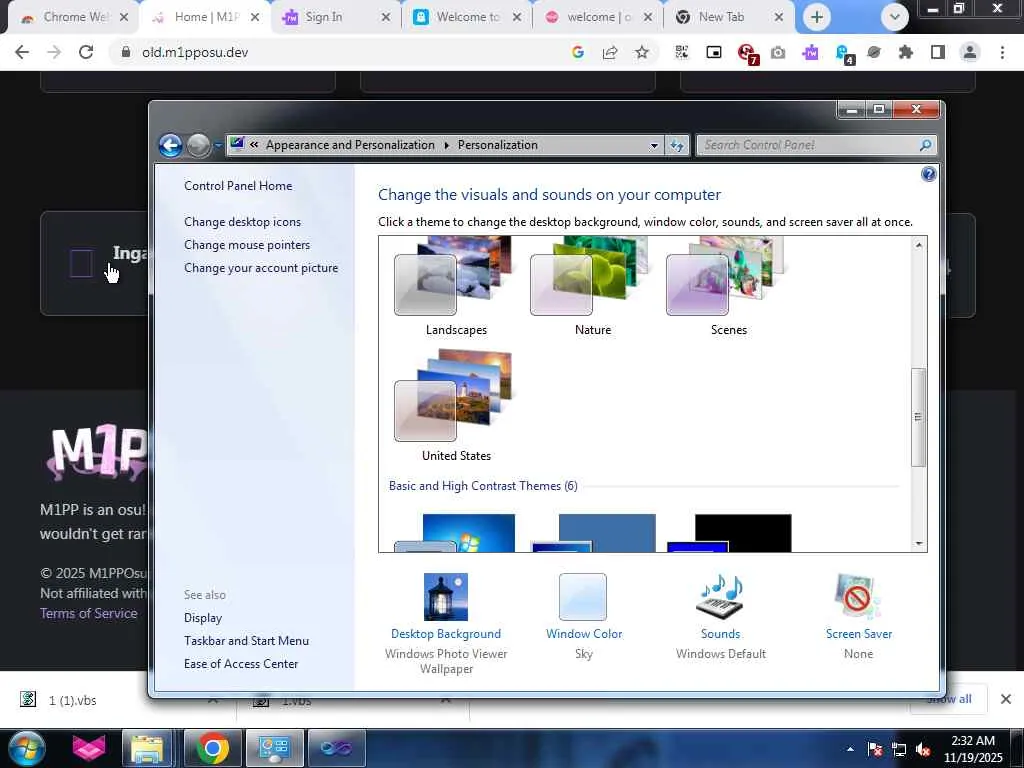Open the Chrome tab search dropdown

point(895,17)
